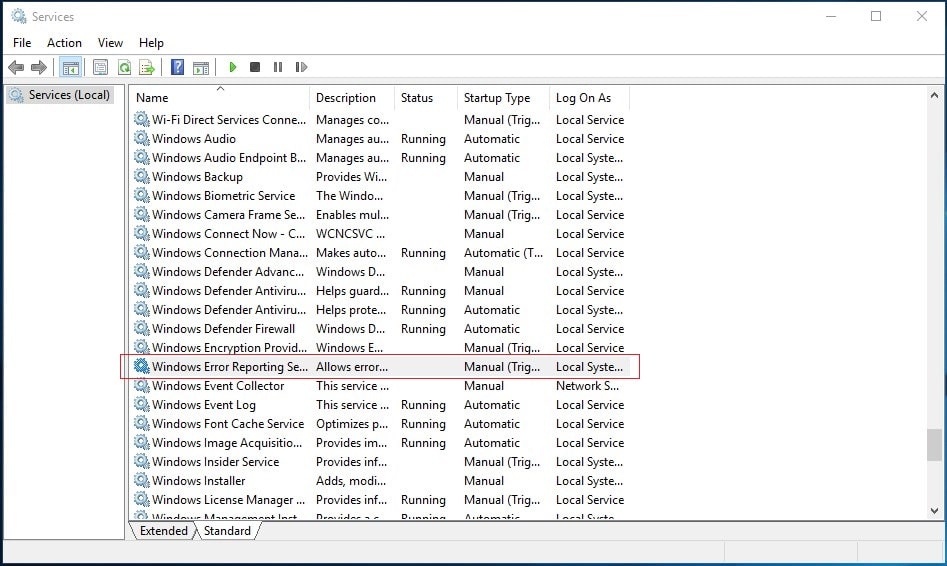Select the Windows Backup gear icon

point(141,176)
